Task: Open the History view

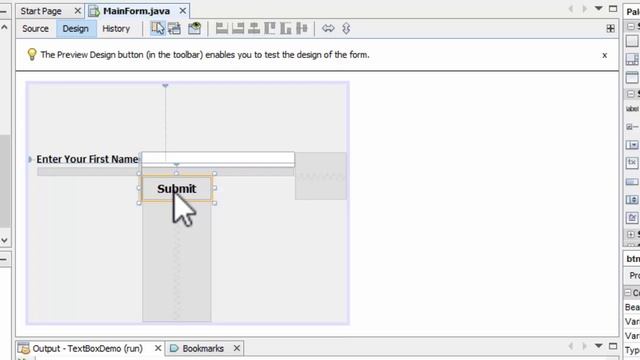Action: (116, 29)
